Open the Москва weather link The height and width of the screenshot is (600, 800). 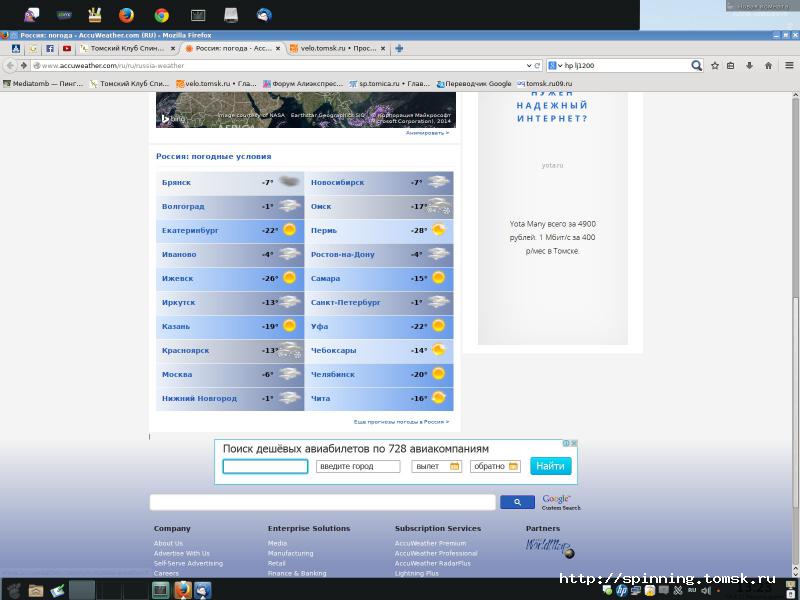coord(176,374)
